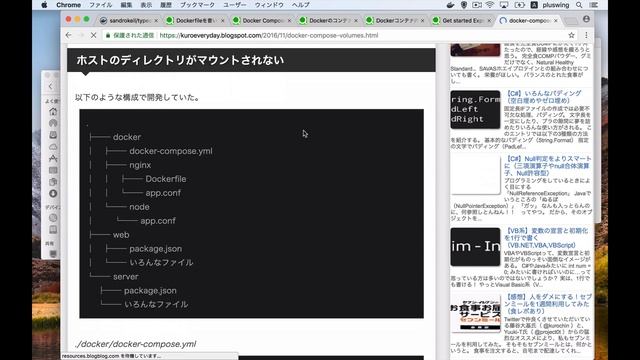Image resolution: width=640 pixels, height=360 pixels.
Task: Open a new tab button
Action: click(571, 20)
